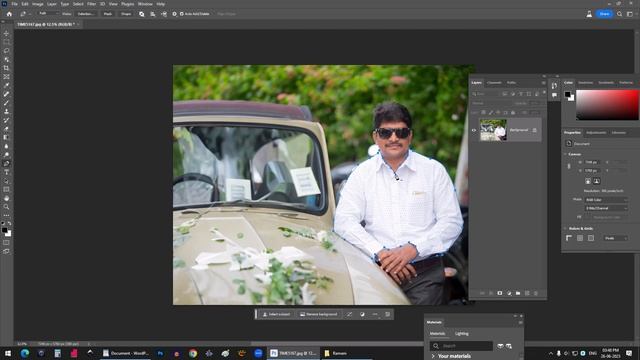Switch to the Adjustments tab
This screenshot has height=360, width=640.
point(596,133)
